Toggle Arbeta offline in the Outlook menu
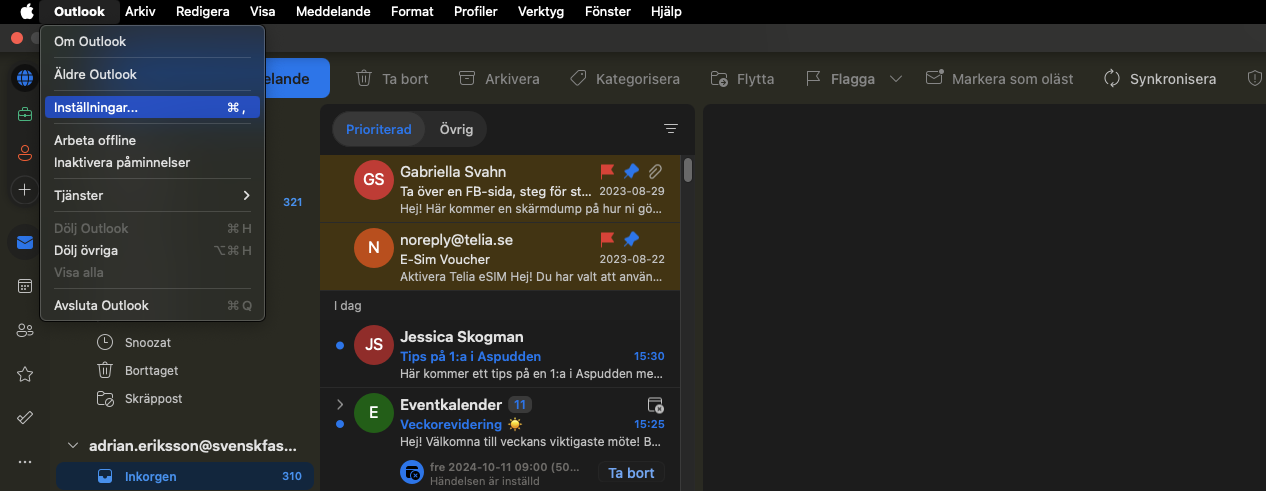The width and height of the screenshot is (1266, 491). (95, 140)
